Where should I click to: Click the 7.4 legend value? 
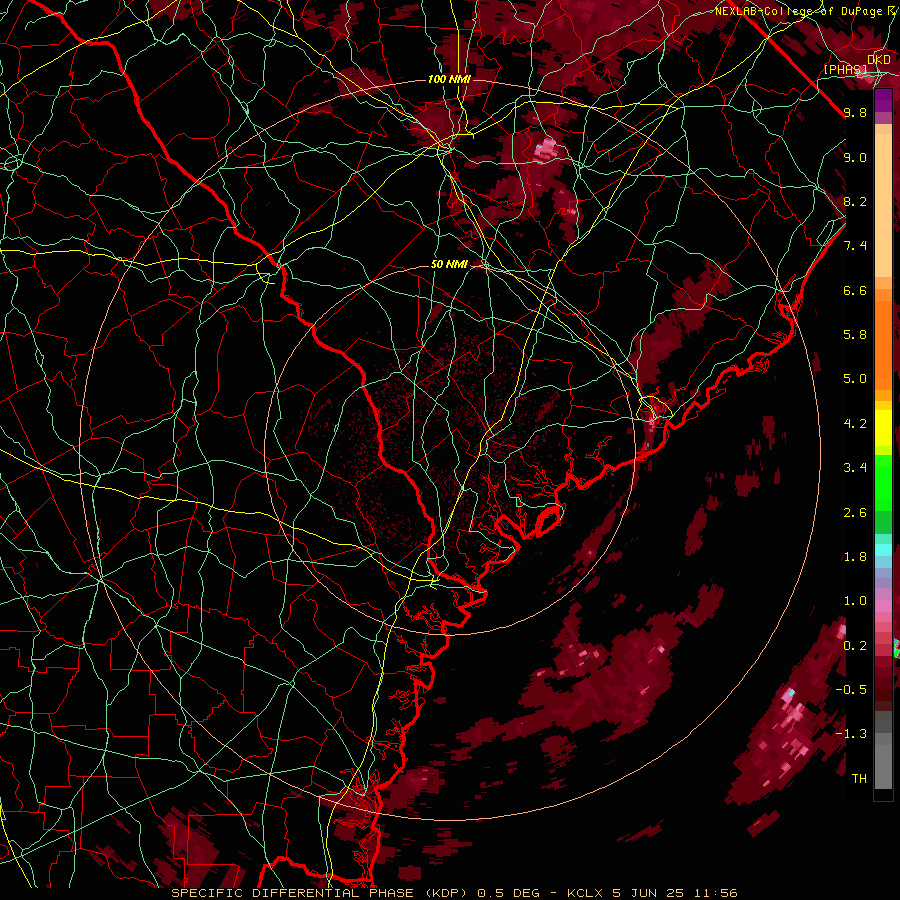click(855, 246)
